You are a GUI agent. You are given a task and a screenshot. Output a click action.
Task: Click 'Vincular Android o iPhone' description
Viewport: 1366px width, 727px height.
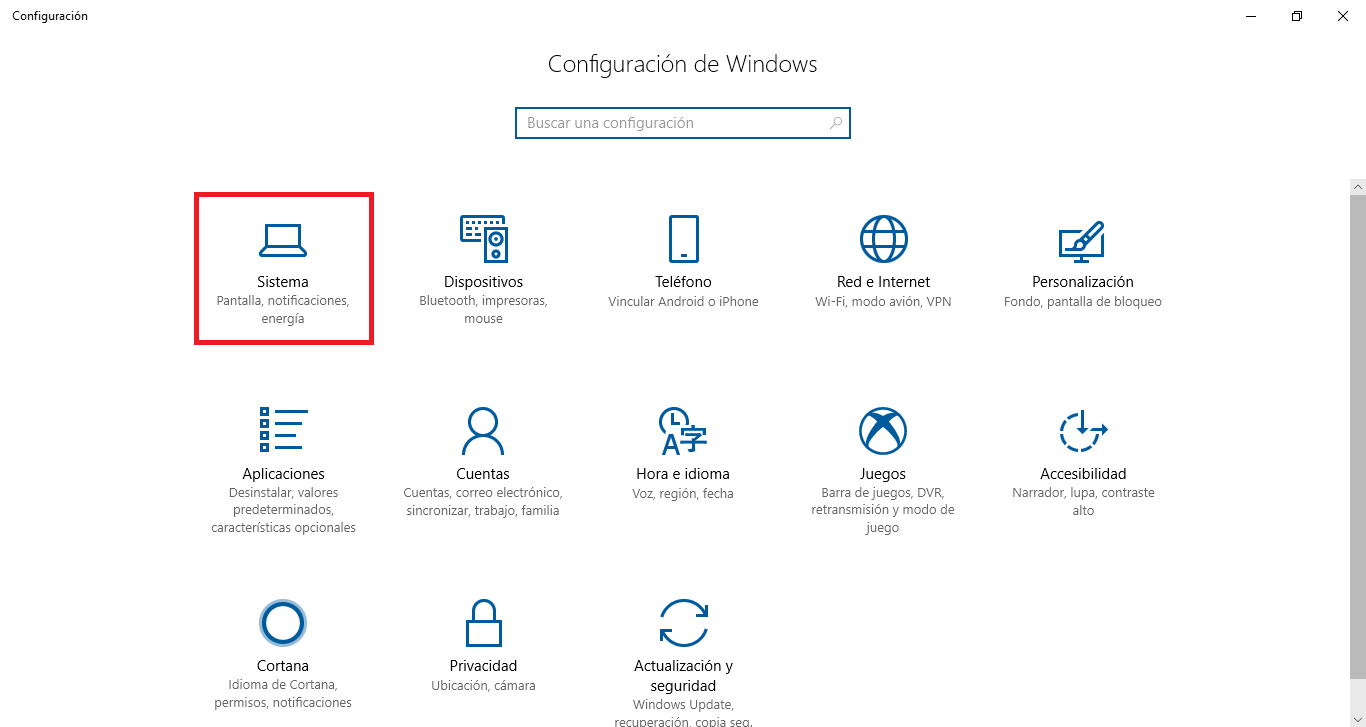pos(683,302)
